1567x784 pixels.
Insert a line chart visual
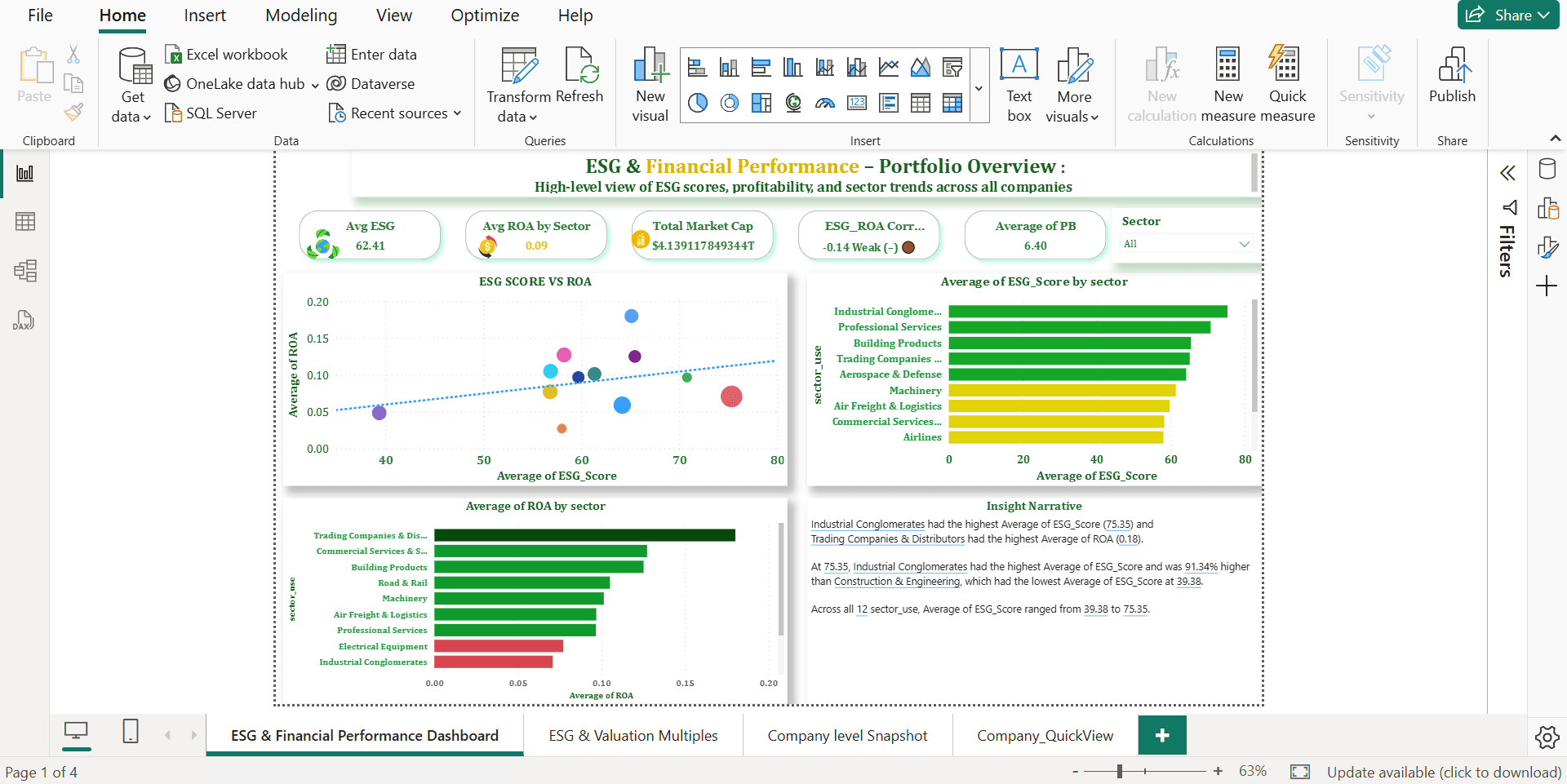point(889,67)
